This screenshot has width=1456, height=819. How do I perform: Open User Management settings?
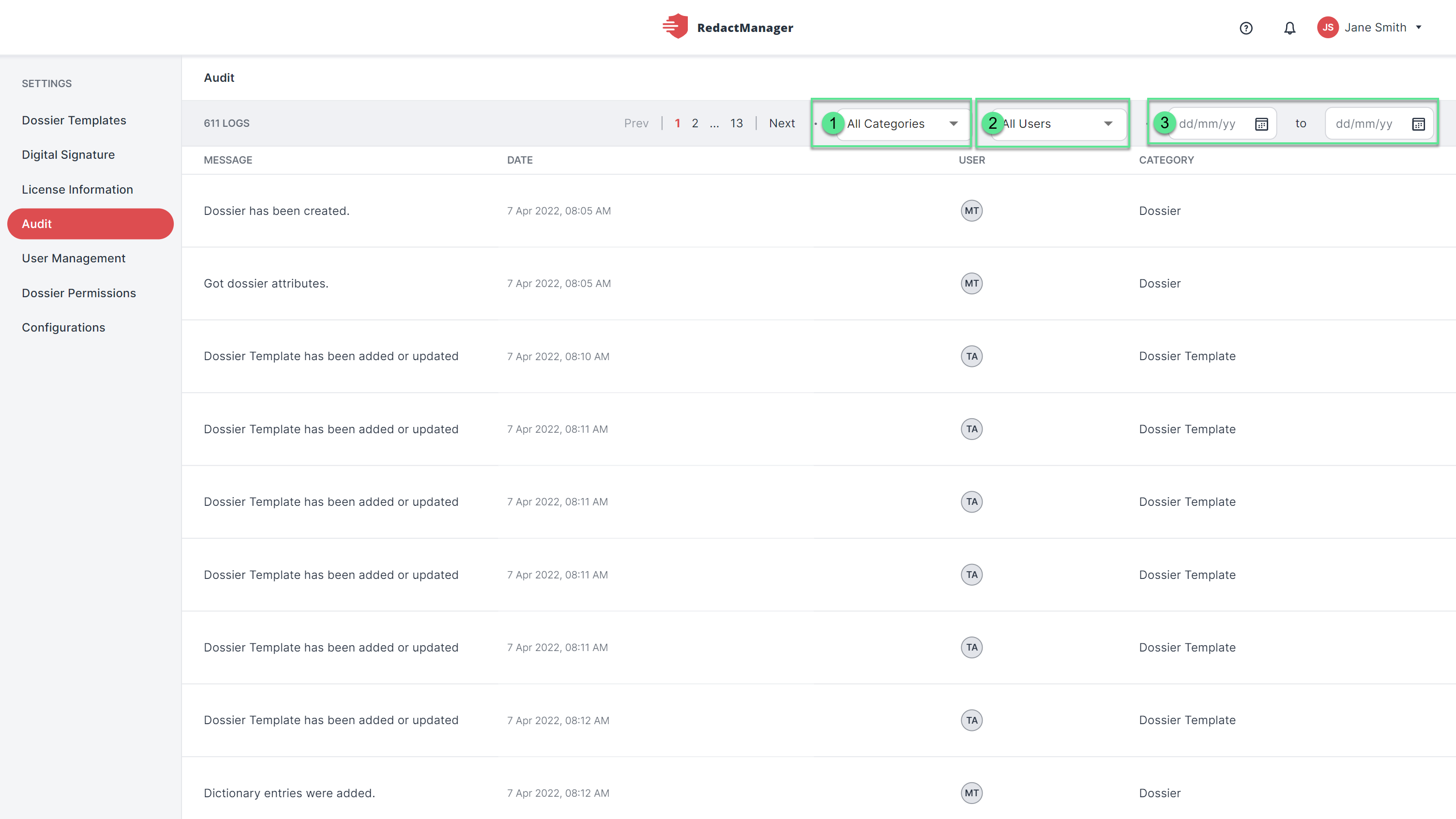tap(74, 258)
